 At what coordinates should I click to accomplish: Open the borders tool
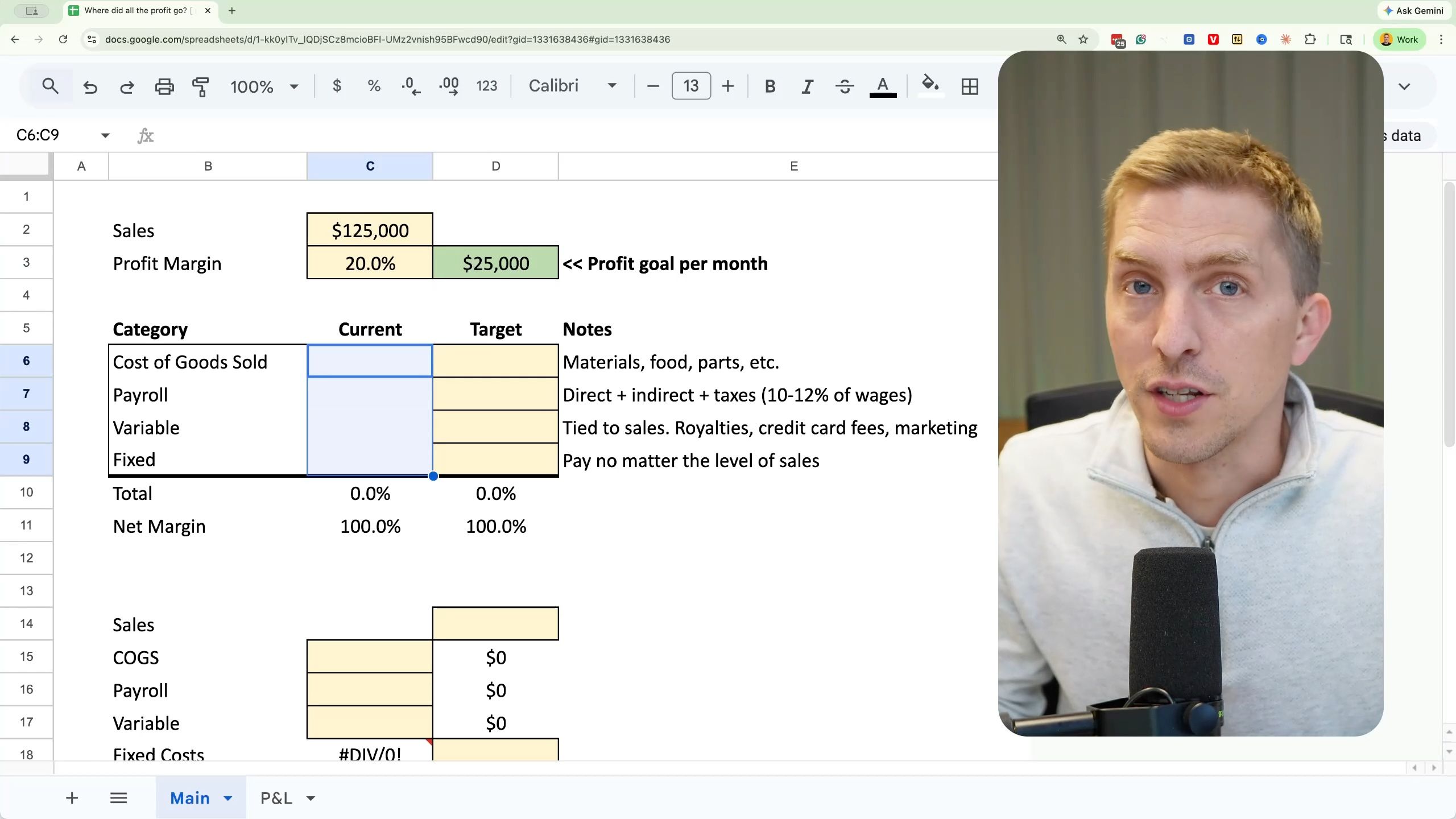point(970,86)
